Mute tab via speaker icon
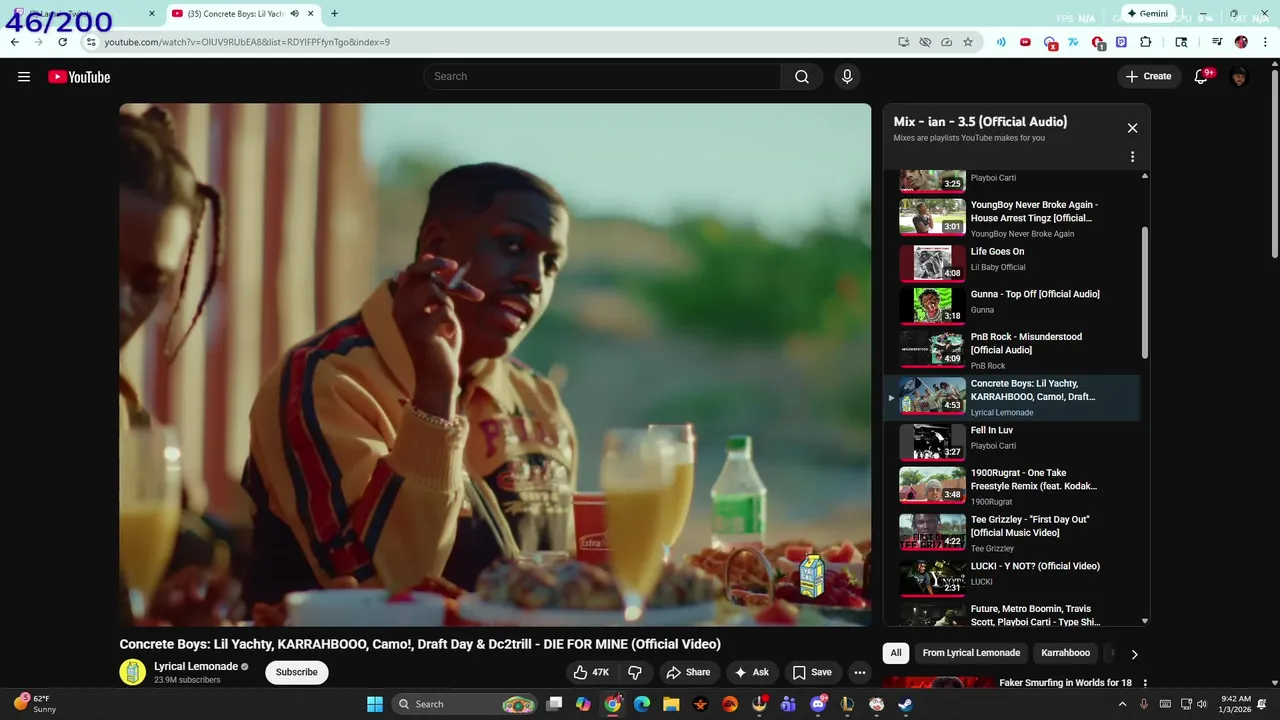The image size is (1280, 720). (x=294, y=14)
